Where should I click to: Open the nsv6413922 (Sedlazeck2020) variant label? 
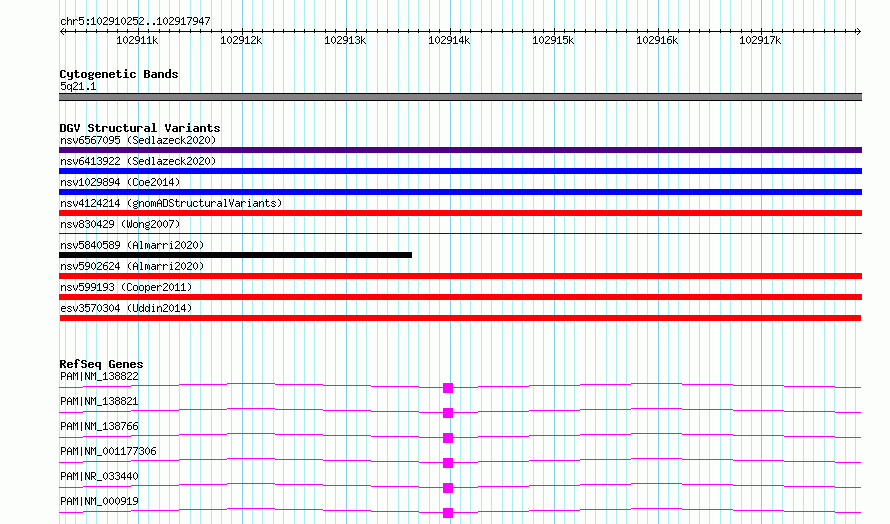coord(138,161)
